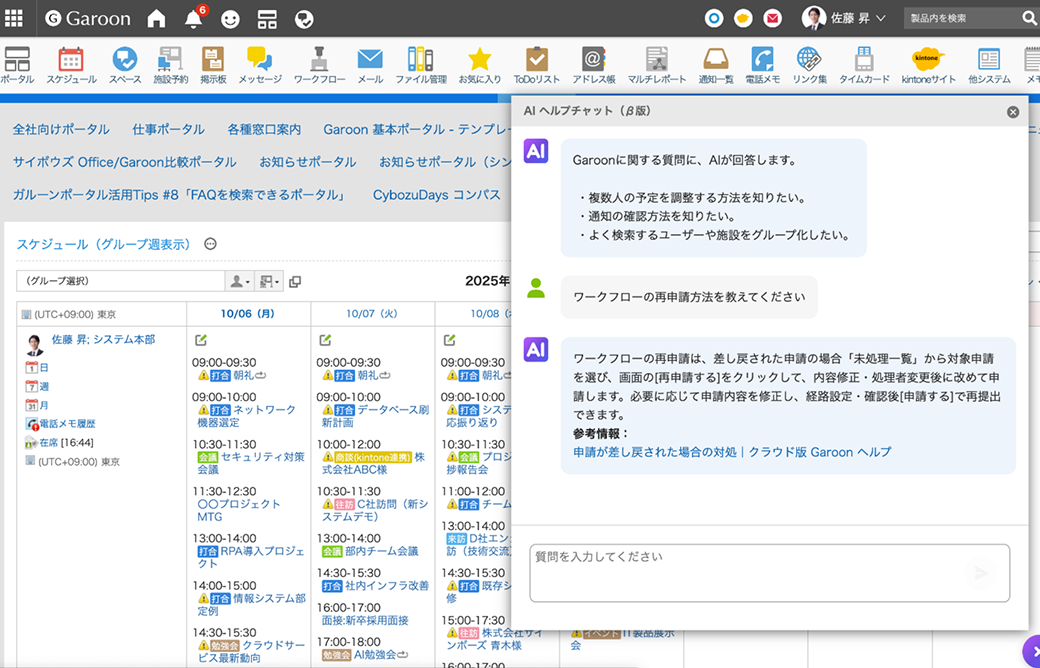
Task: Open the Schedule (スケジュール) calendar icon
Action: click(71, 65)
